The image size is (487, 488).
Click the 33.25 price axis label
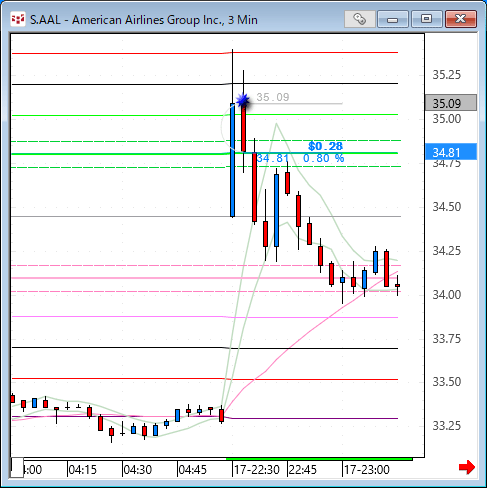447,426
